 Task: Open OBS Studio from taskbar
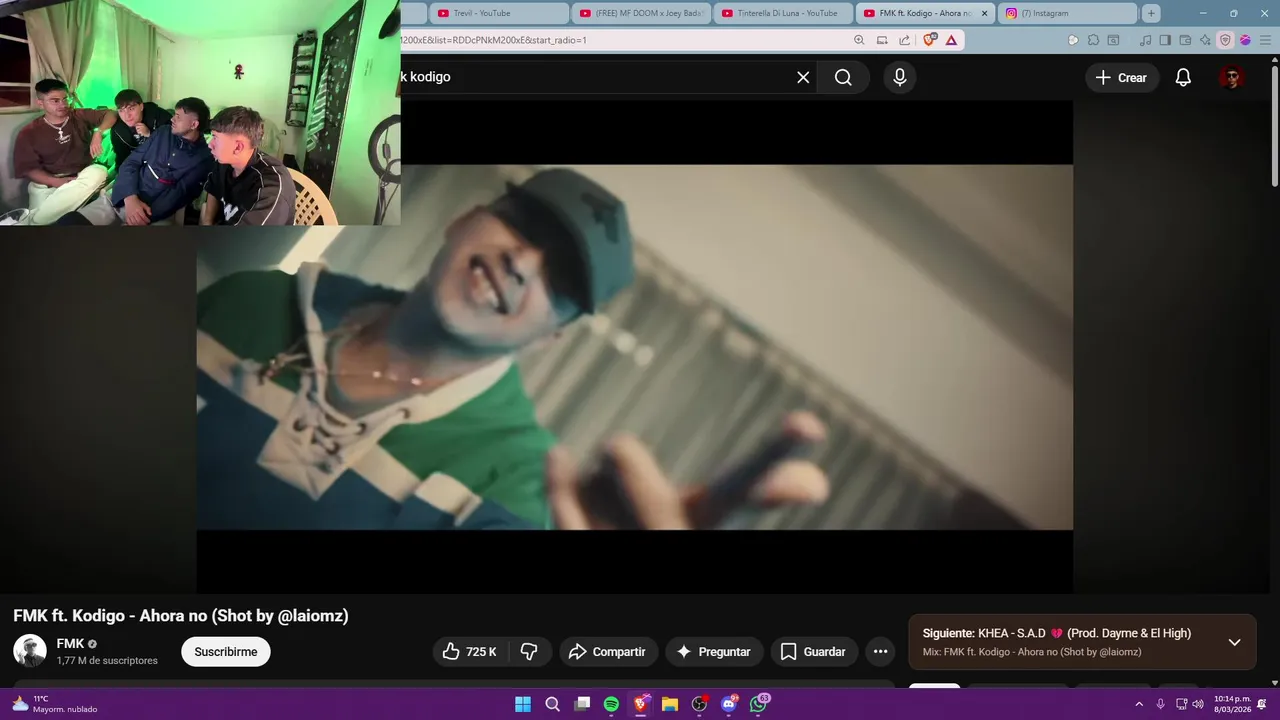(699, 704)
